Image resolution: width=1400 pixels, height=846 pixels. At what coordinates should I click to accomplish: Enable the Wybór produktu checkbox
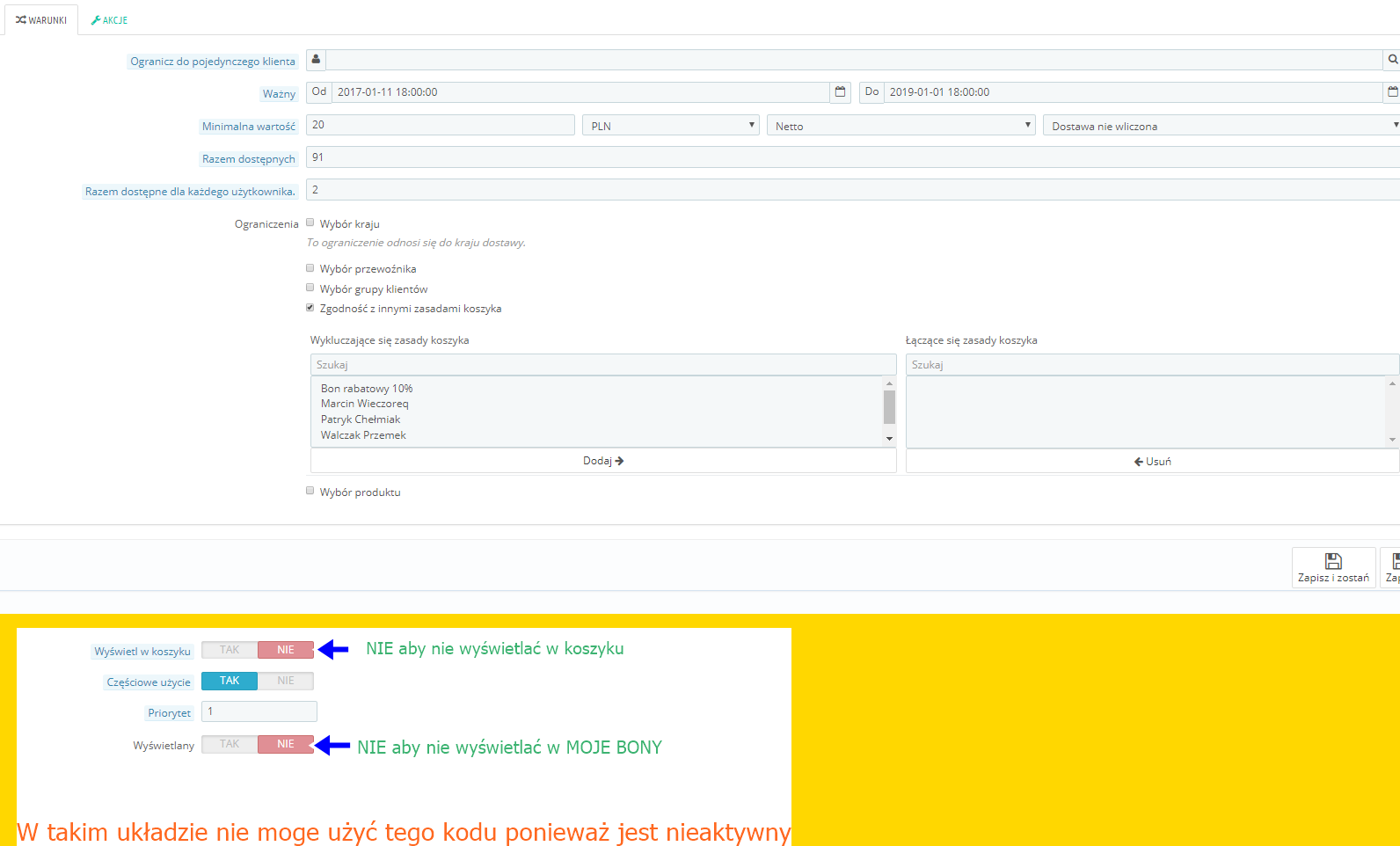click(310, 491)
